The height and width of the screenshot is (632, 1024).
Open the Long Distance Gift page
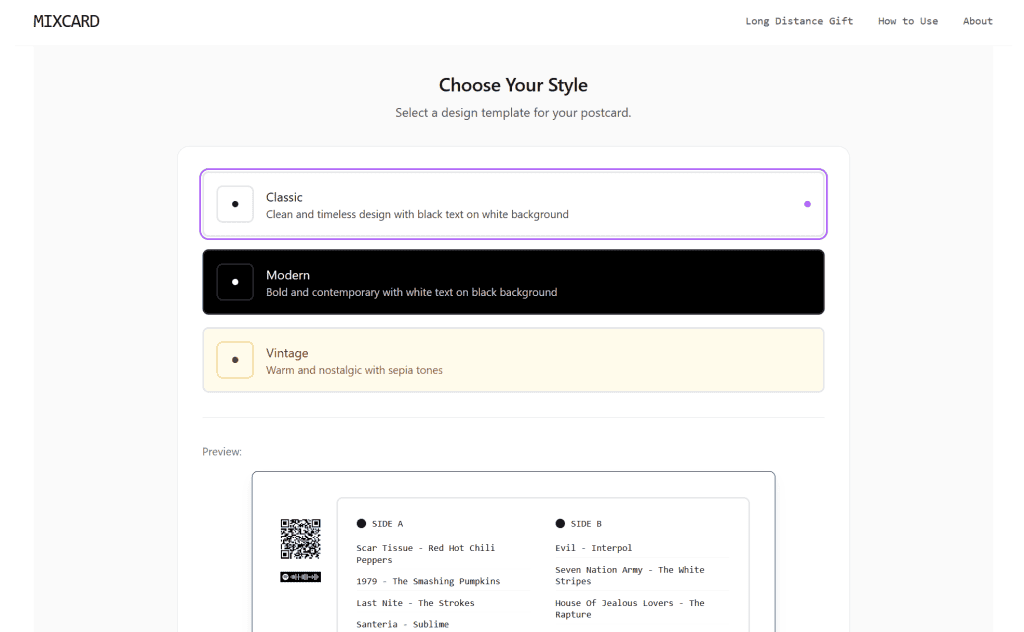799,21
